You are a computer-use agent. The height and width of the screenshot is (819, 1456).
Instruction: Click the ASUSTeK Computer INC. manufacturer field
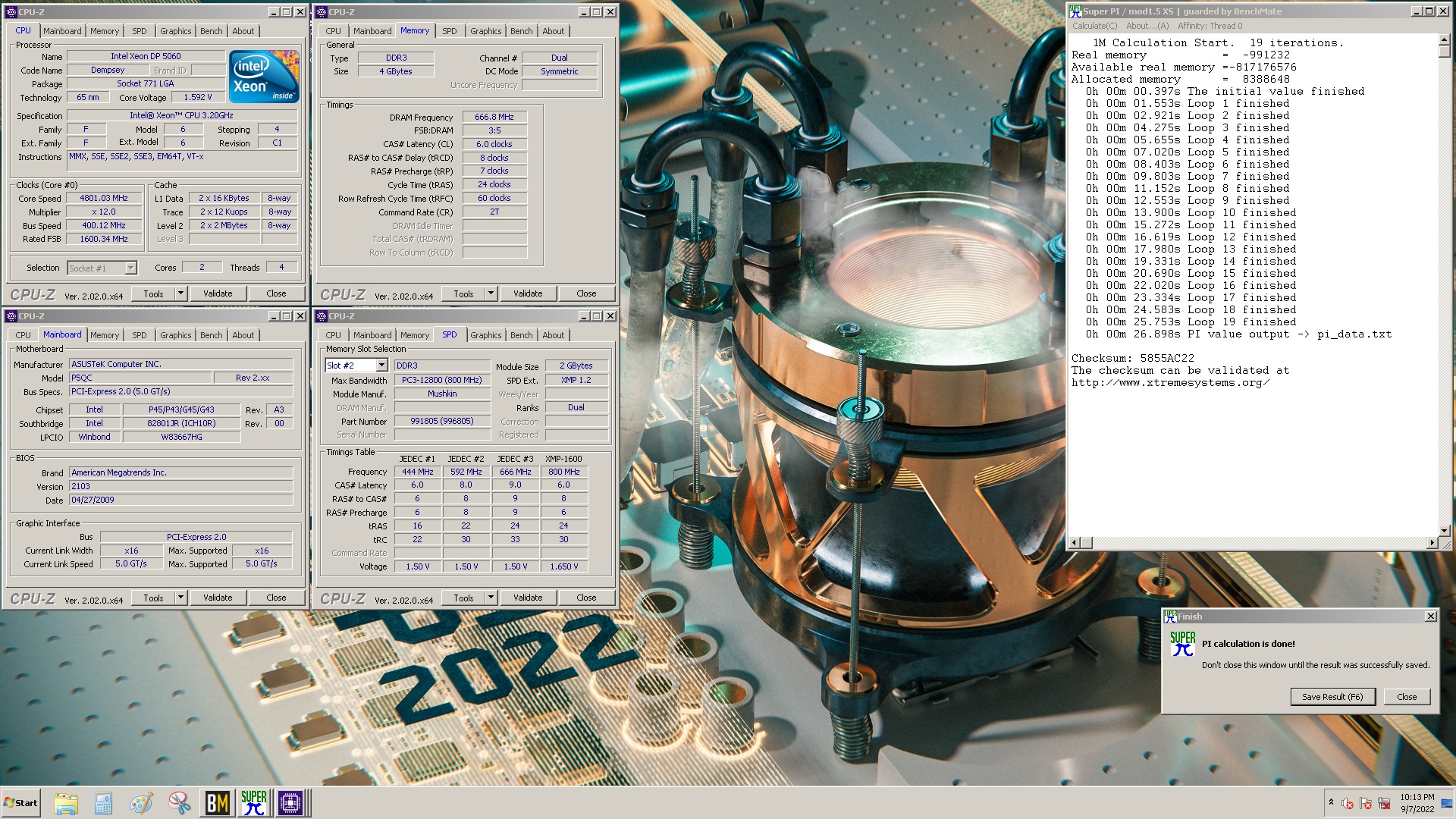point(180,364)
